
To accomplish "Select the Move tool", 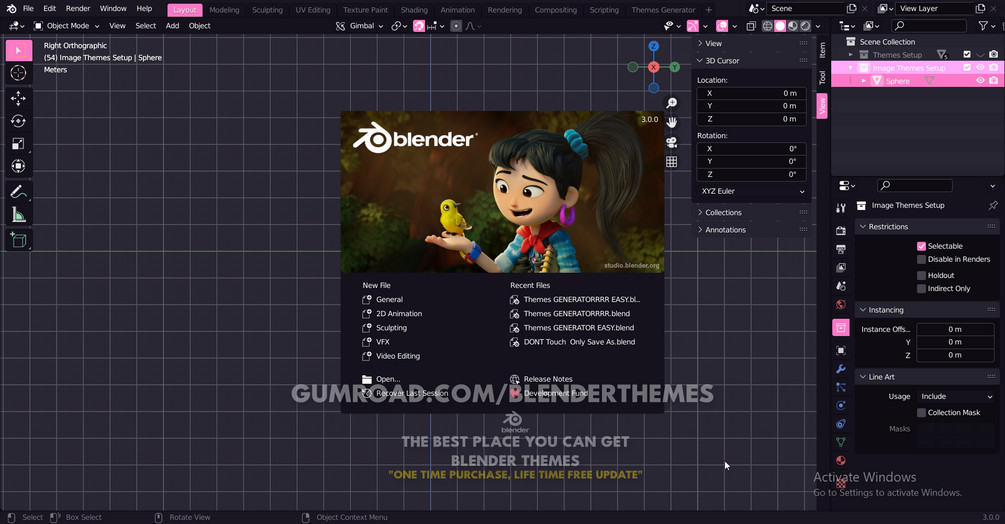I will 18,98.
